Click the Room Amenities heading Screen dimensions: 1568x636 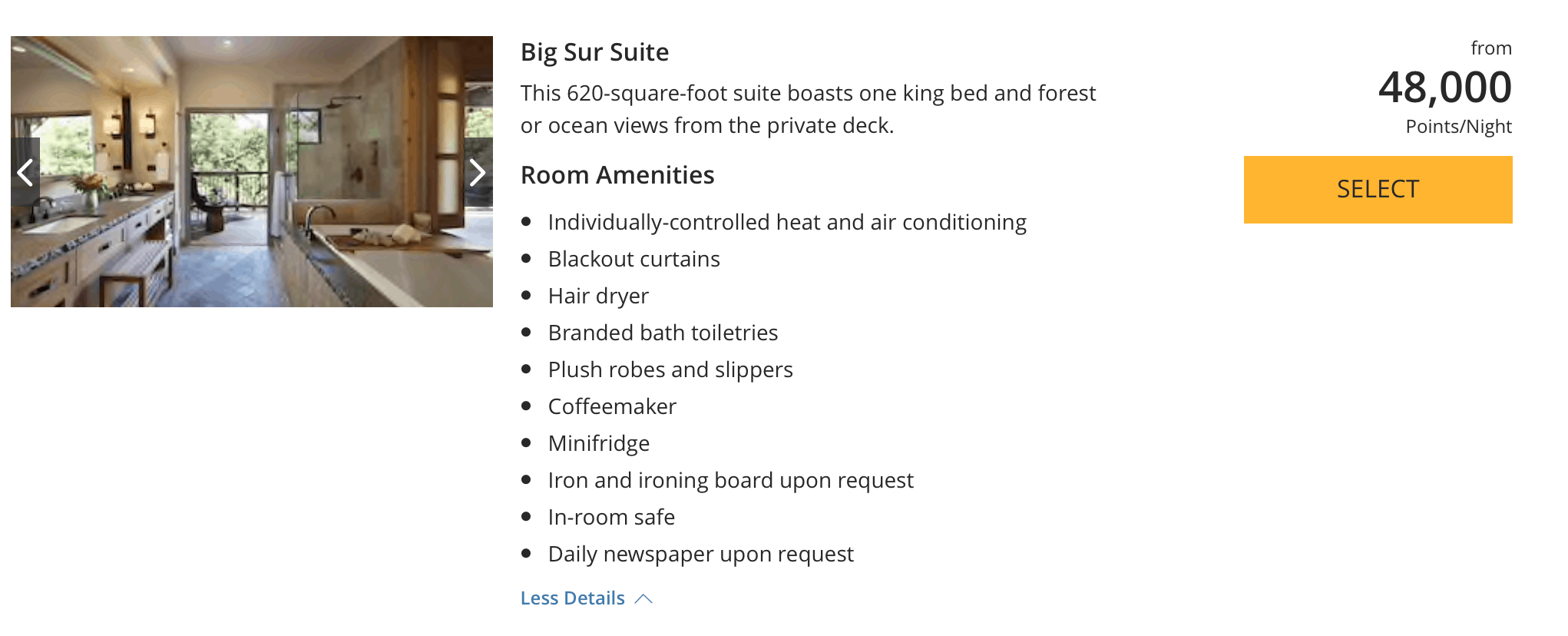617,175
